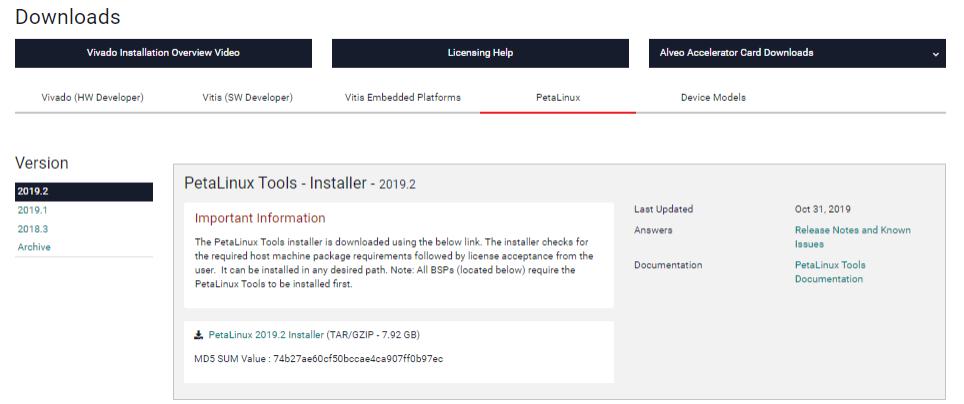The image size is (964, 404).
Task: Switch to the Vivado (HW Developer) tab
Action: [x=92, y=97]
